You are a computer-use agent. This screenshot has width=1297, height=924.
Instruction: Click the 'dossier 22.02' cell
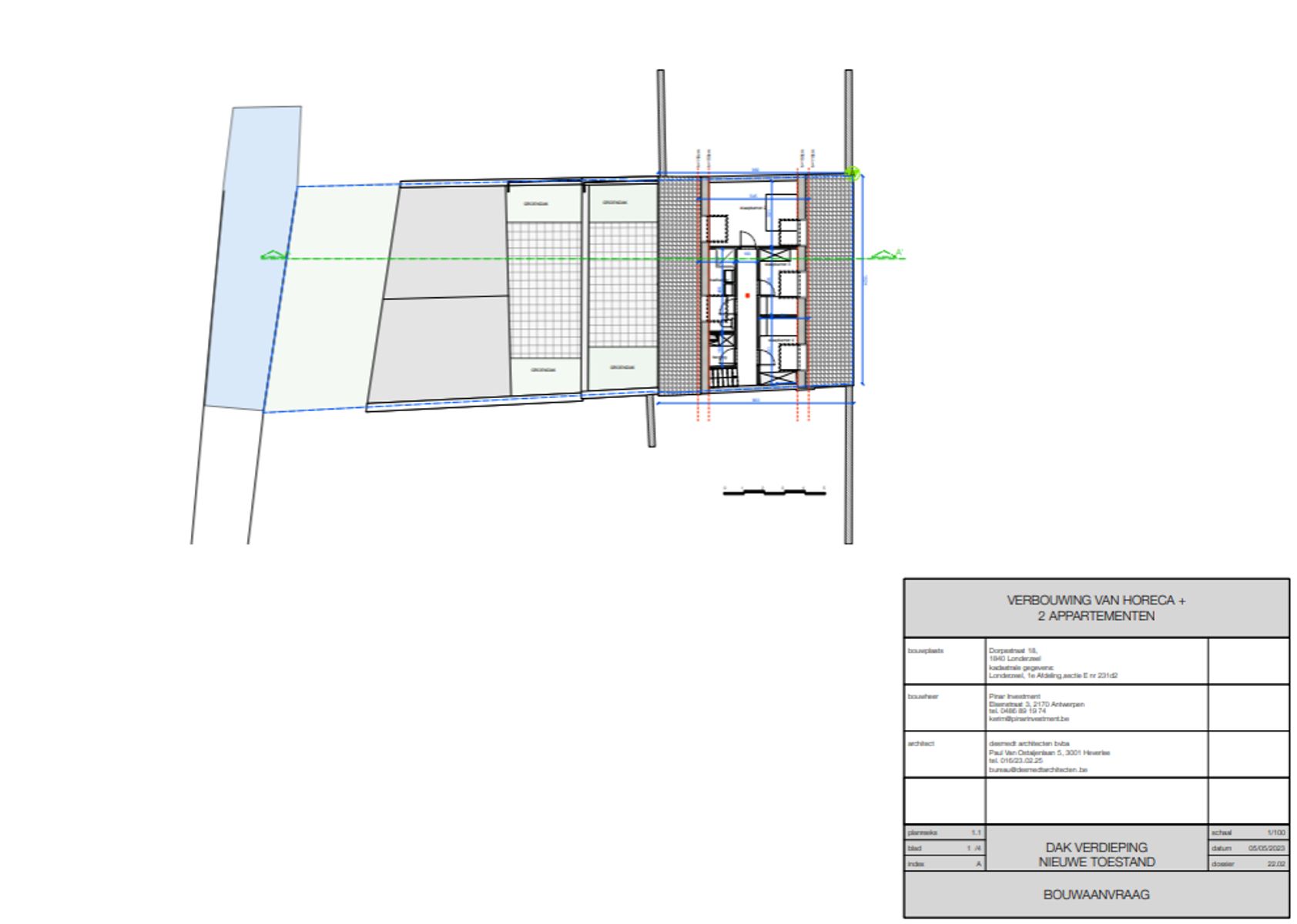point(1248,864)
